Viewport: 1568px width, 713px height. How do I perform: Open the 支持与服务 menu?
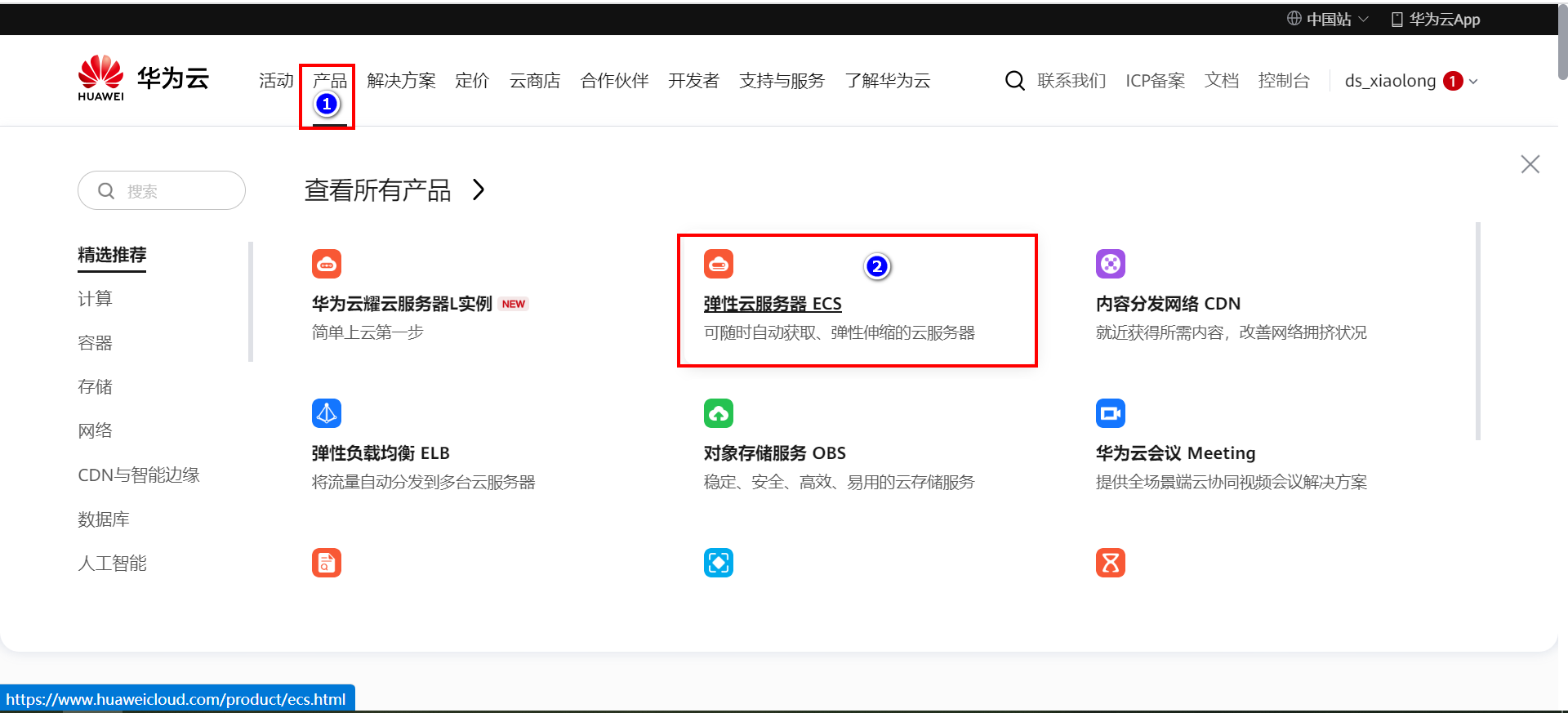pos(782,81)
